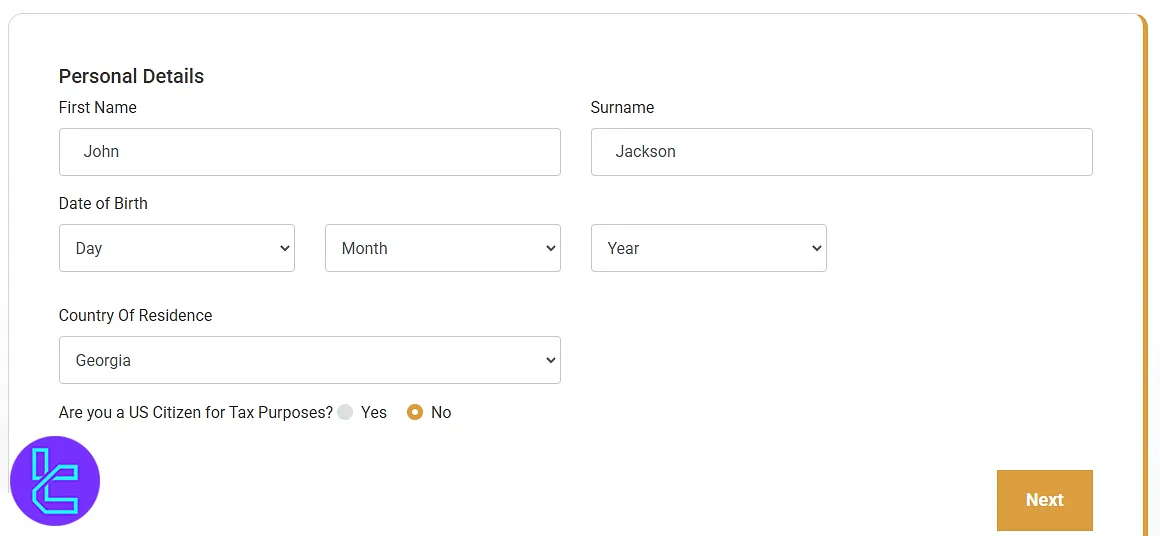Select Yes for US Citizen question
This screenshot has height=536, width=1160.
click(x=345, y=413)
